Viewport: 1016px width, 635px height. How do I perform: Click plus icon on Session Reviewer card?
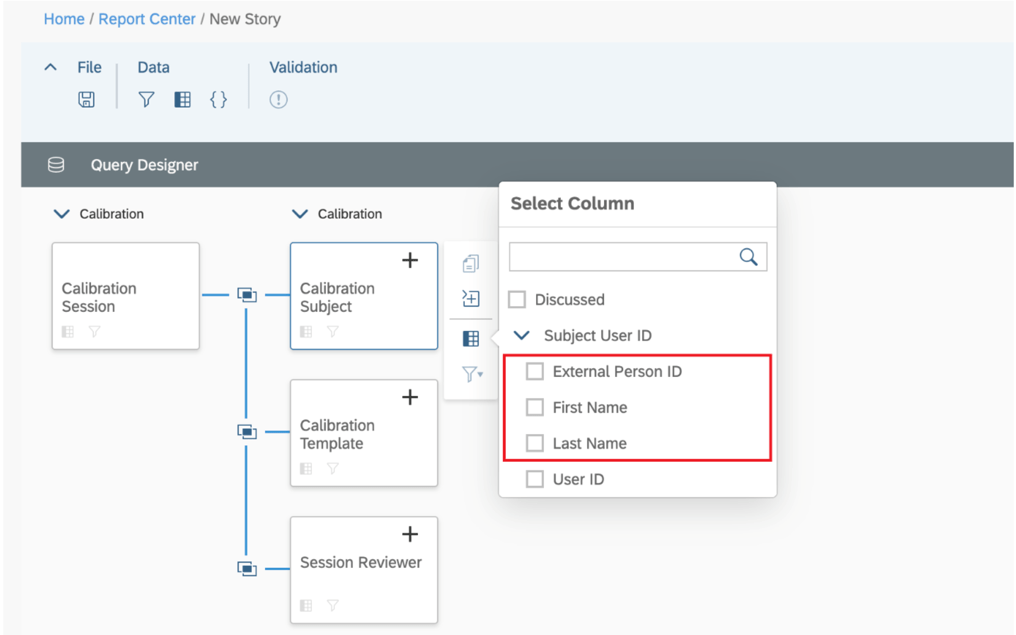pos(409,535)
